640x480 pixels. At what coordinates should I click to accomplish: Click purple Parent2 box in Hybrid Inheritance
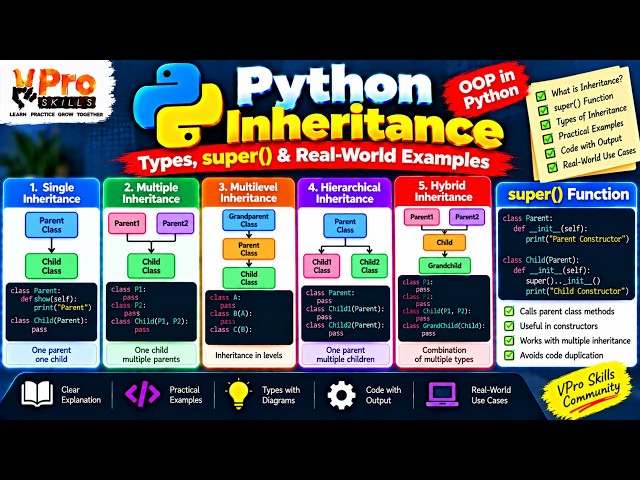click(x=467, y=217)
